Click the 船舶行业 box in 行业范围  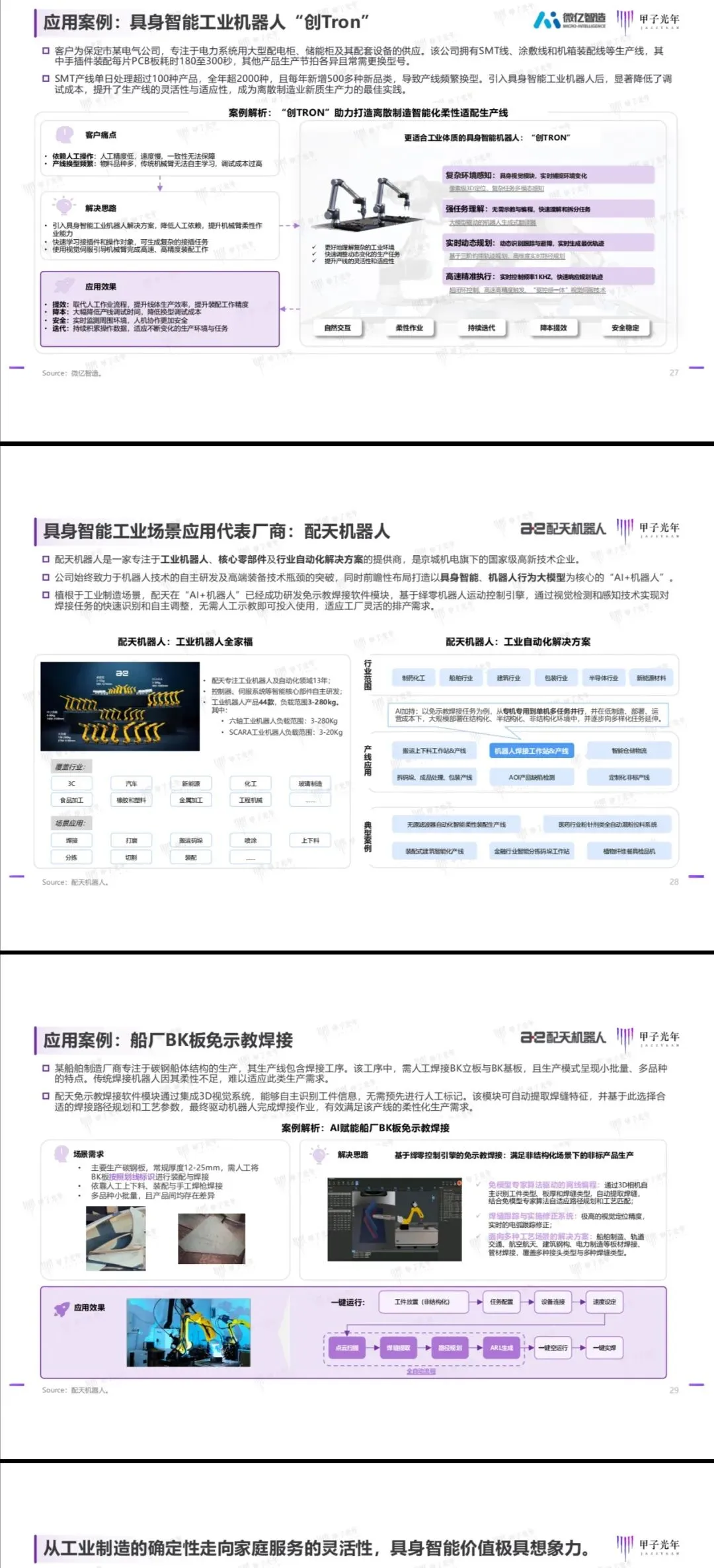(461, 678)
